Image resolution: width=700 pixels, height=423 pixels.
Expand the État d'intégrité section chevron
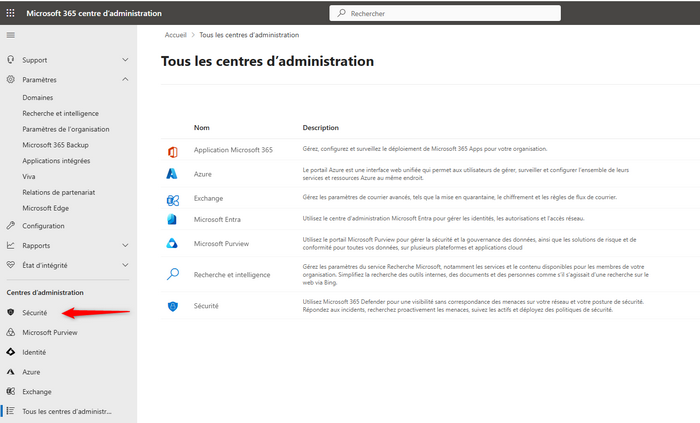click(125, 265)
